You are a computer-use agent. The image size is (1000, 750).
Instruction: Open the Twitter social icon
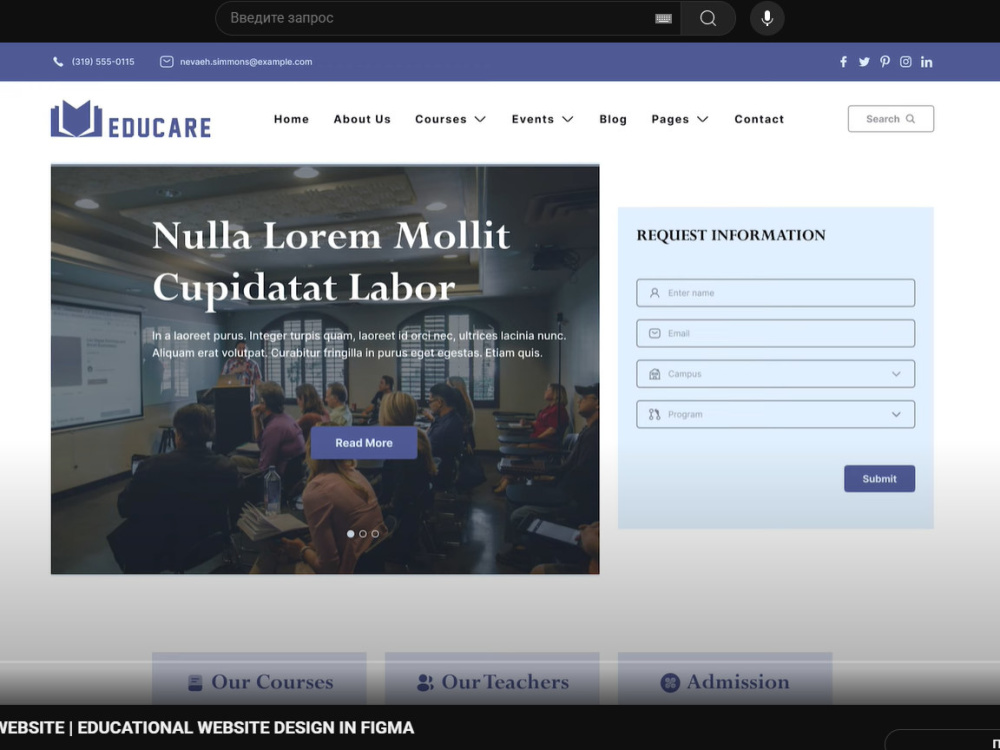[x=864, y=62]
